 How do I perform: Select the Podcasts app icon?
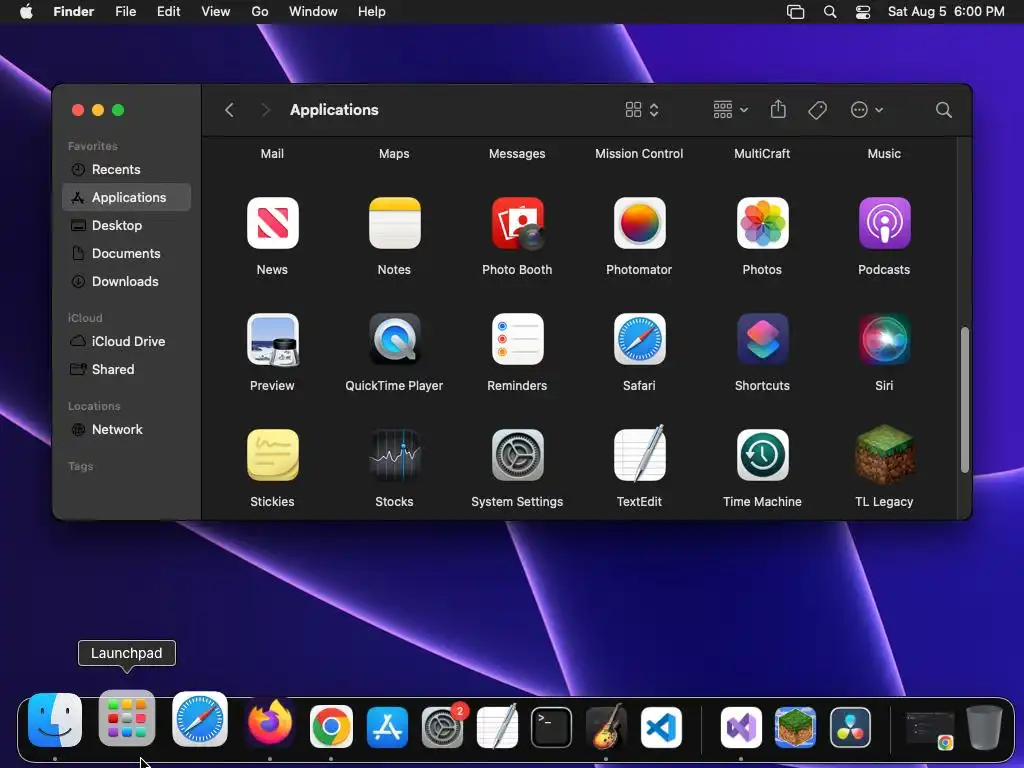[884, 223]
